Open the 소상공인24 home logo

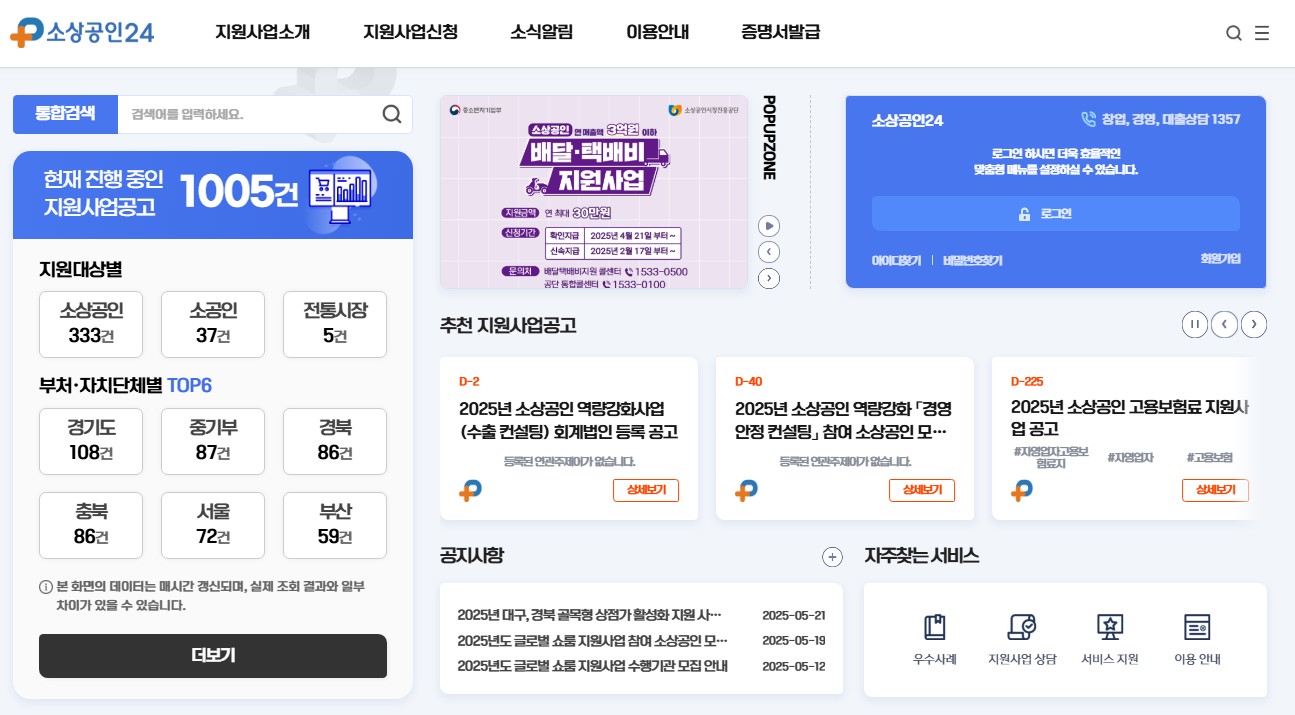(x=82, y=32)
